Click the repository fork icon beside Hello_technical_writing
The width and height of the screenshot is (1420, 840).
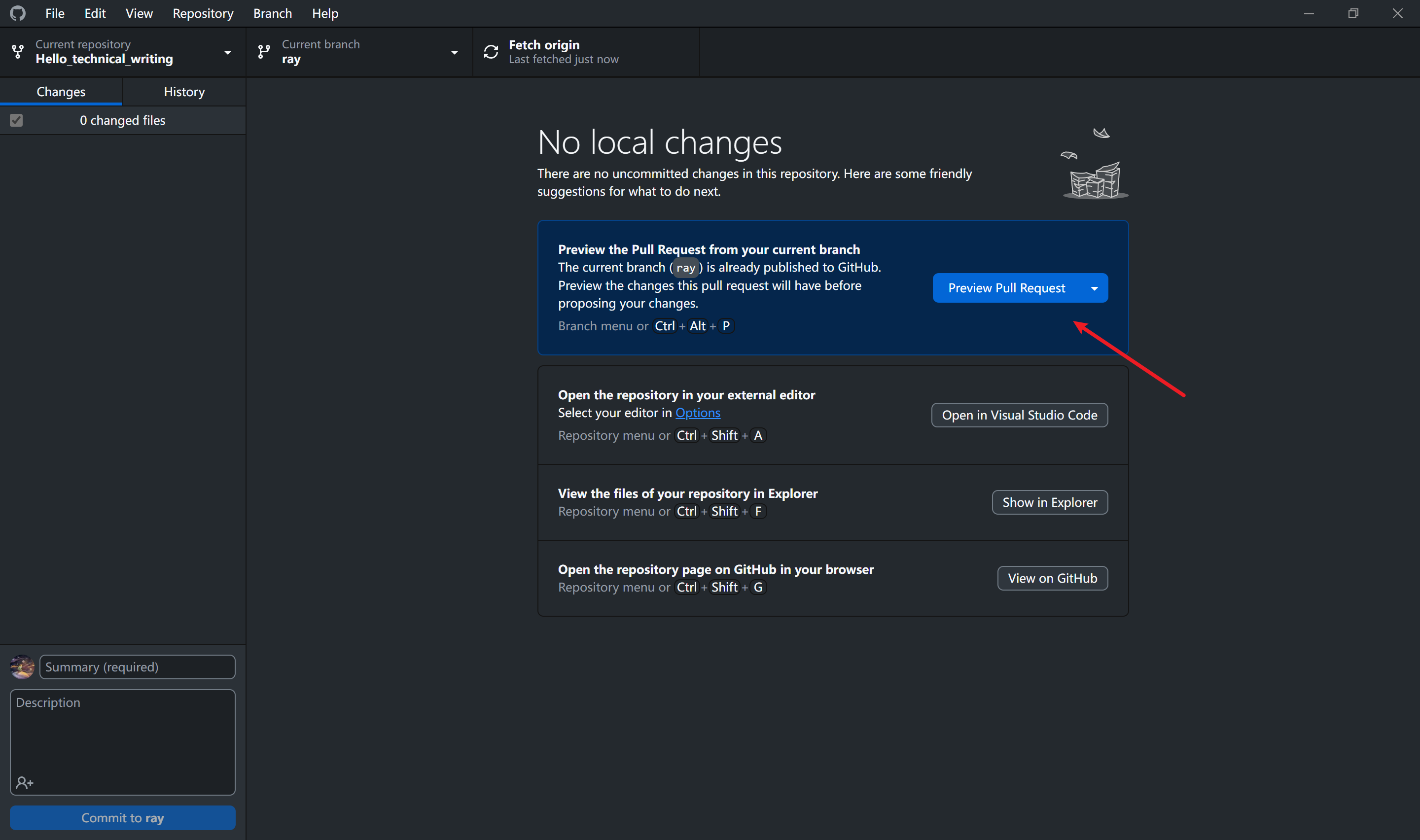pyautogui.click(x=18, y=51)
